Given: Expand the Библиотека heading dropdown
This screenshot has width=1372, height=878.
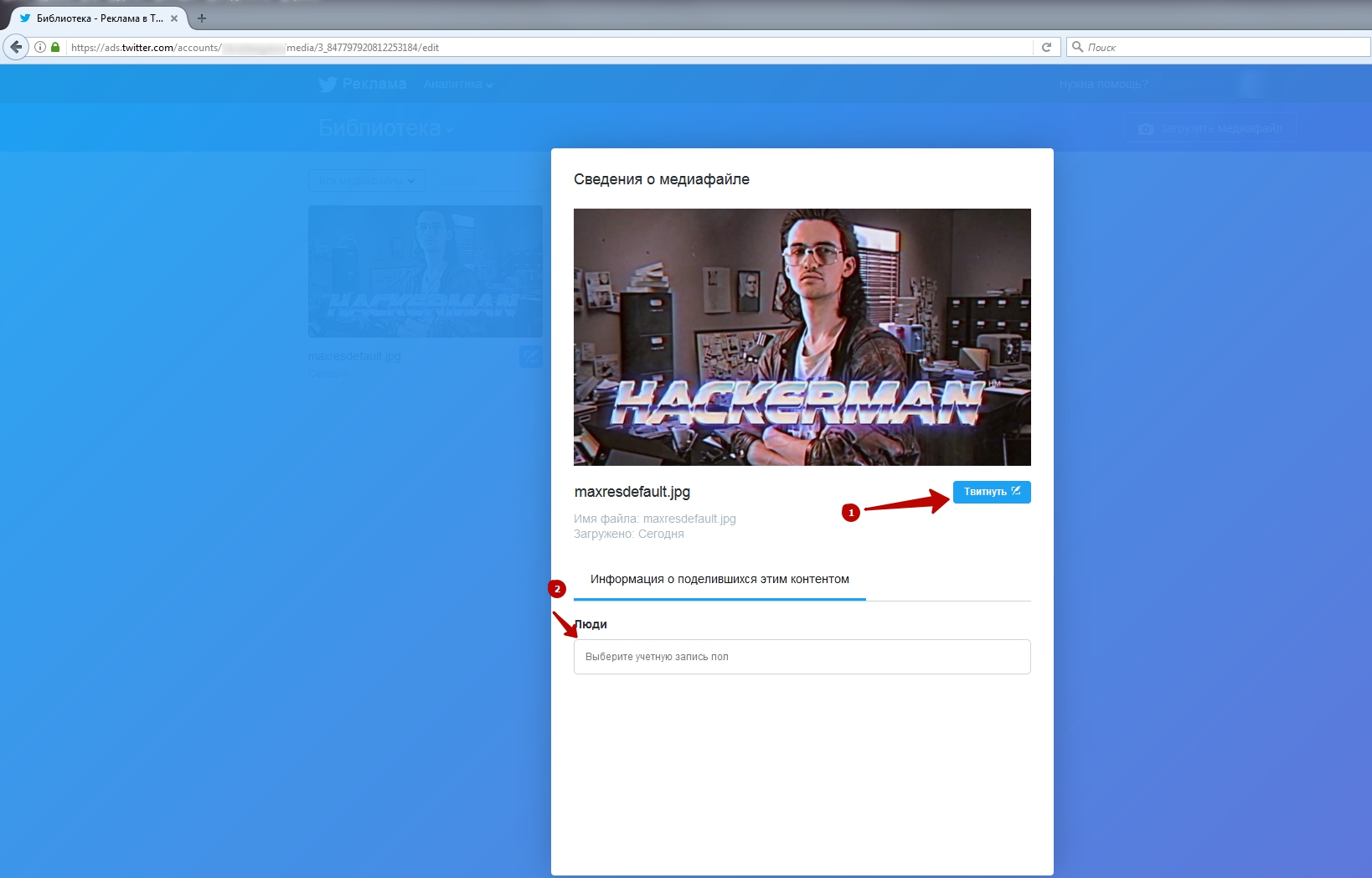Looking at the screenshot, I should [x=386, y=128].
